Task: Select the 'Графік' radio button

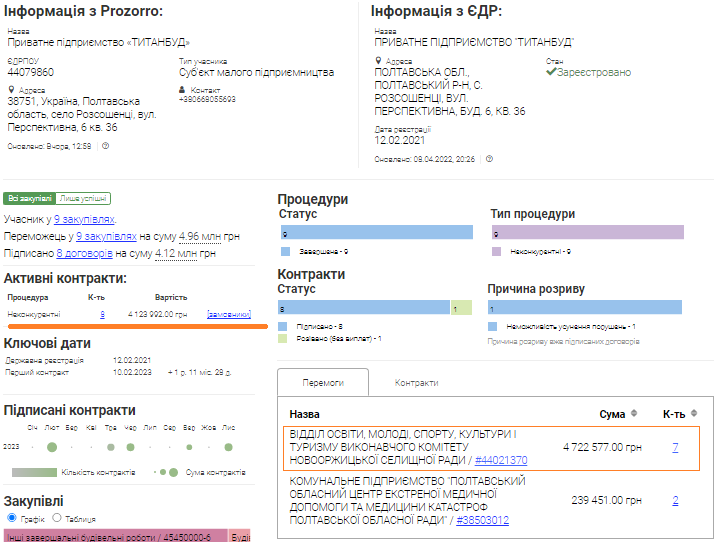Action: click(12, 518)
